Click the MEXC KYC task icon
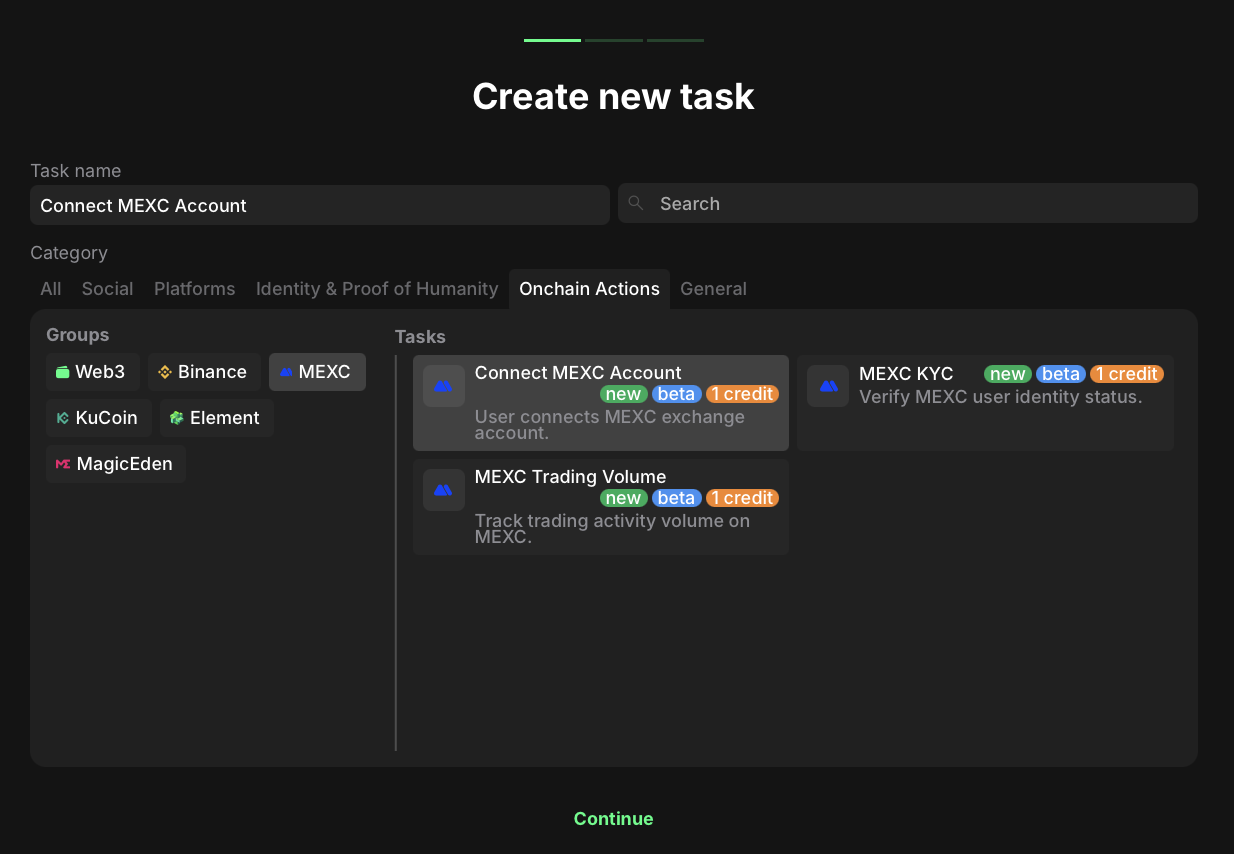 (827, 386)
